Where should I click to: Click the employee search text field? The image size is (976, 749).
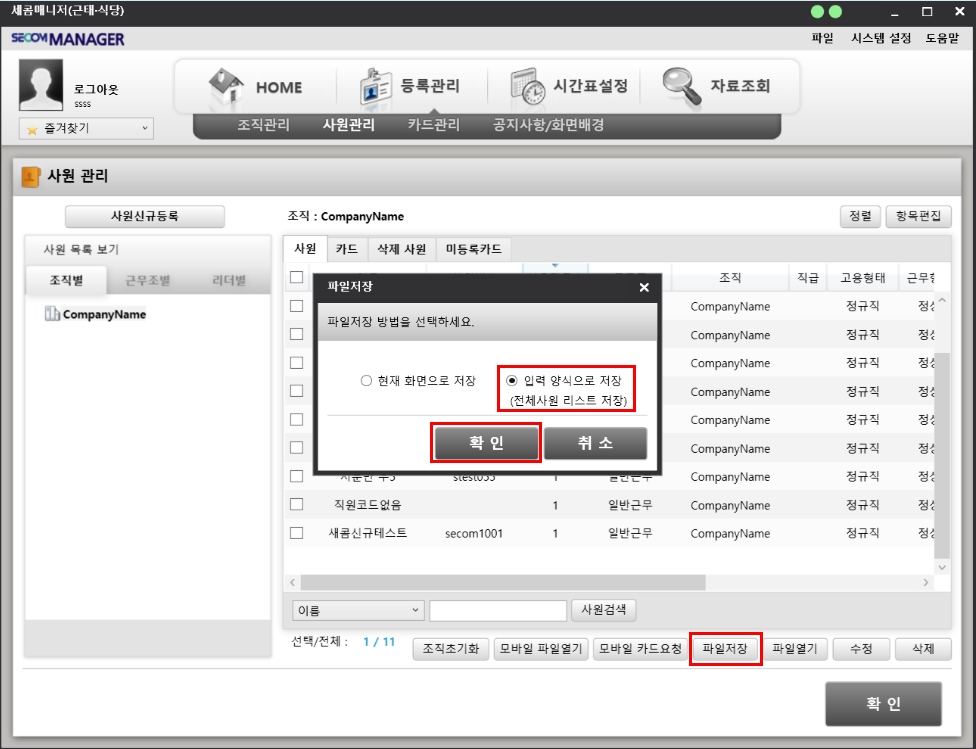point(498,610)
